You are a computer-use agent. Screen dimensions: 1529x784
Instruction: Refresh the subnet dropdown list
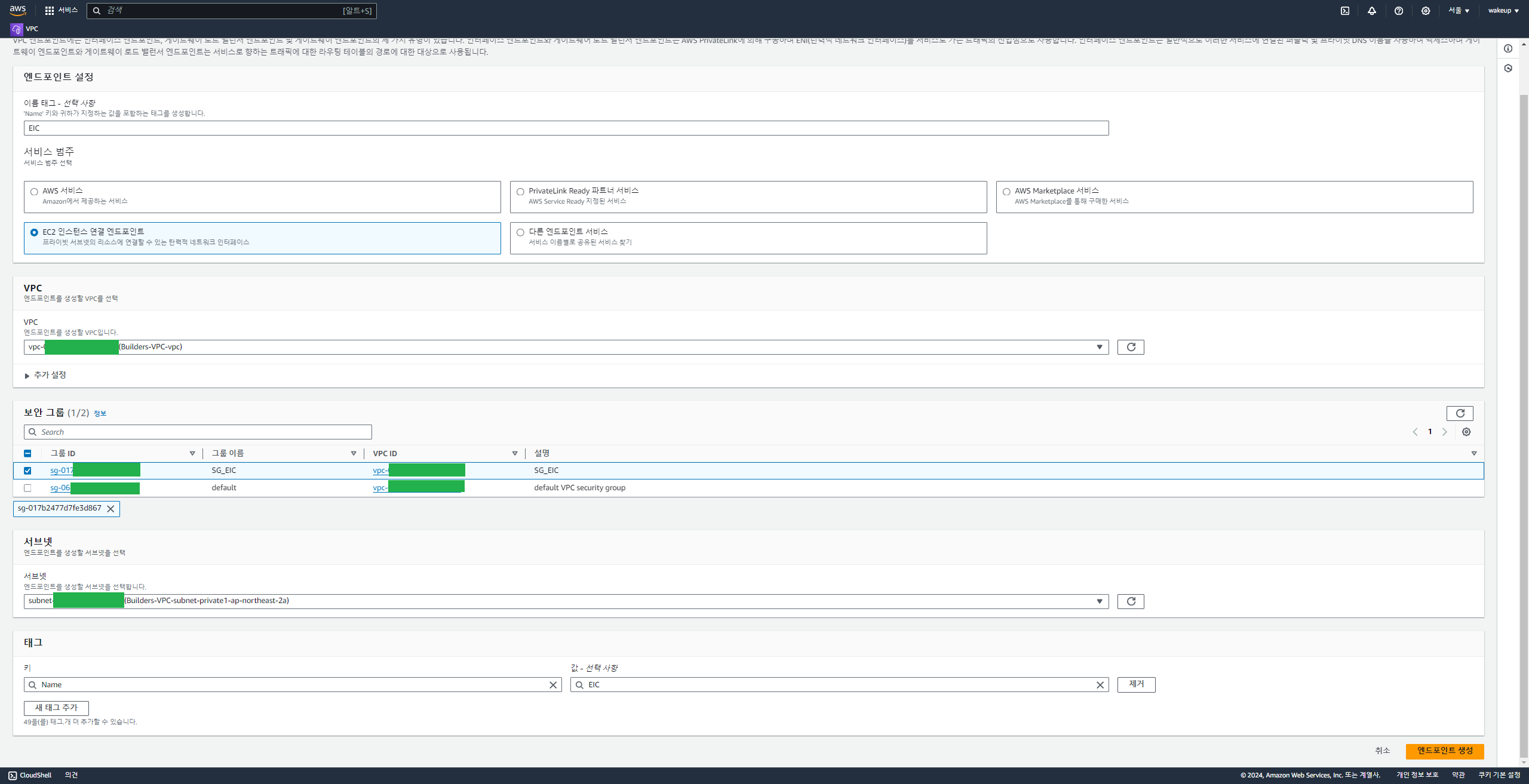point(1130,601)
